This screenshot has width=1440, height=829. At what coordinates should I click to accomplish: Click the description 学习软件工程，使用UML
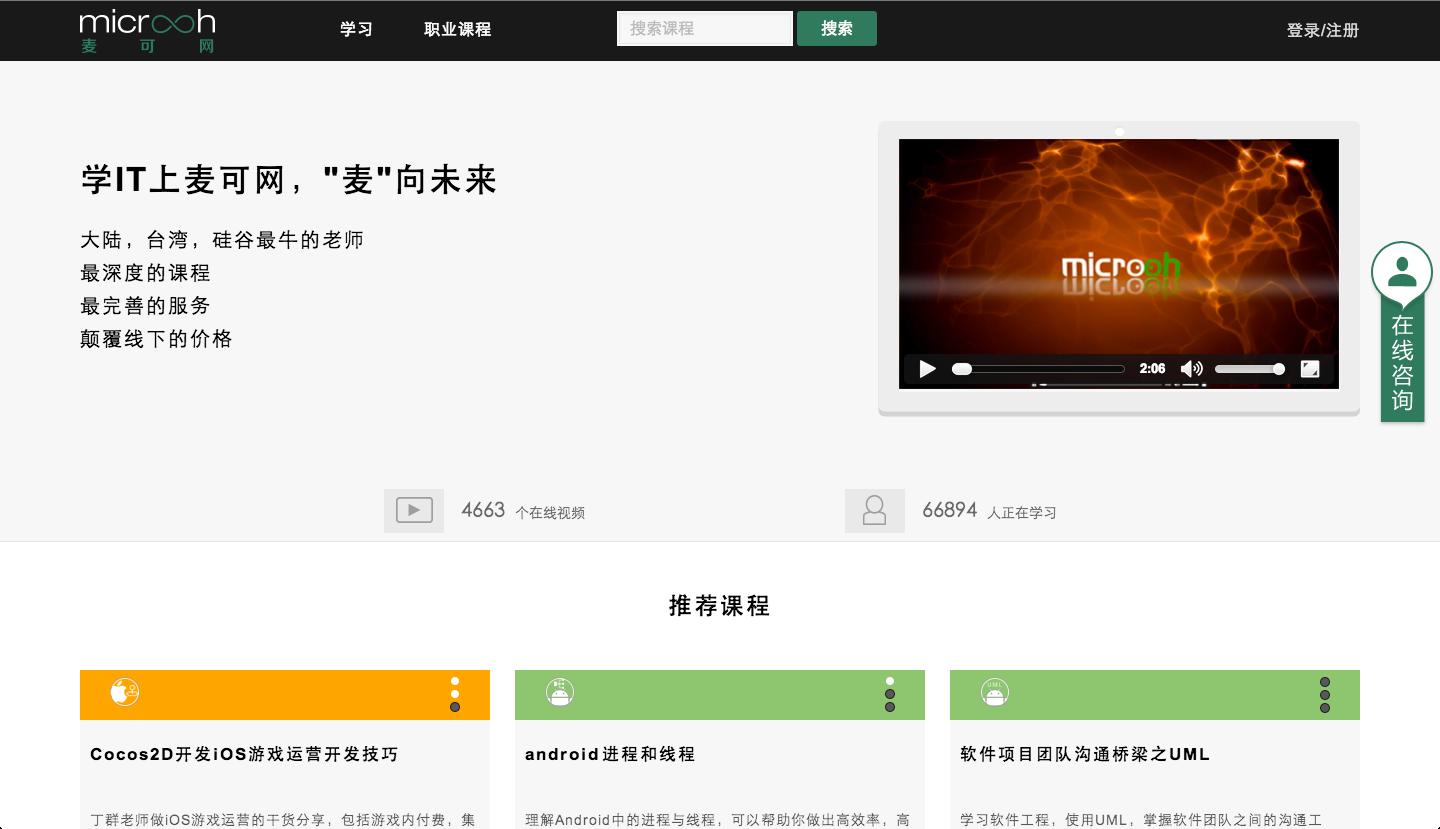pyautogui.click(x=1141, y=820)
